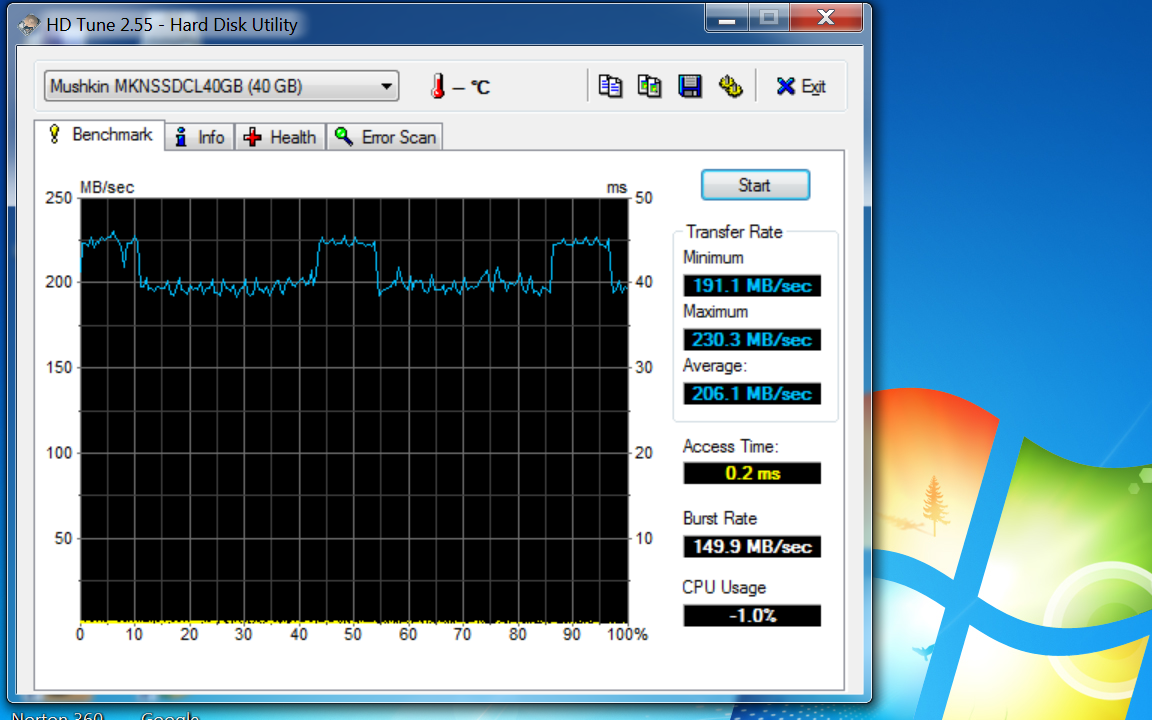
Task: Click the Burst Rate 149.9 MB/sec value
Action: [752, 547]
